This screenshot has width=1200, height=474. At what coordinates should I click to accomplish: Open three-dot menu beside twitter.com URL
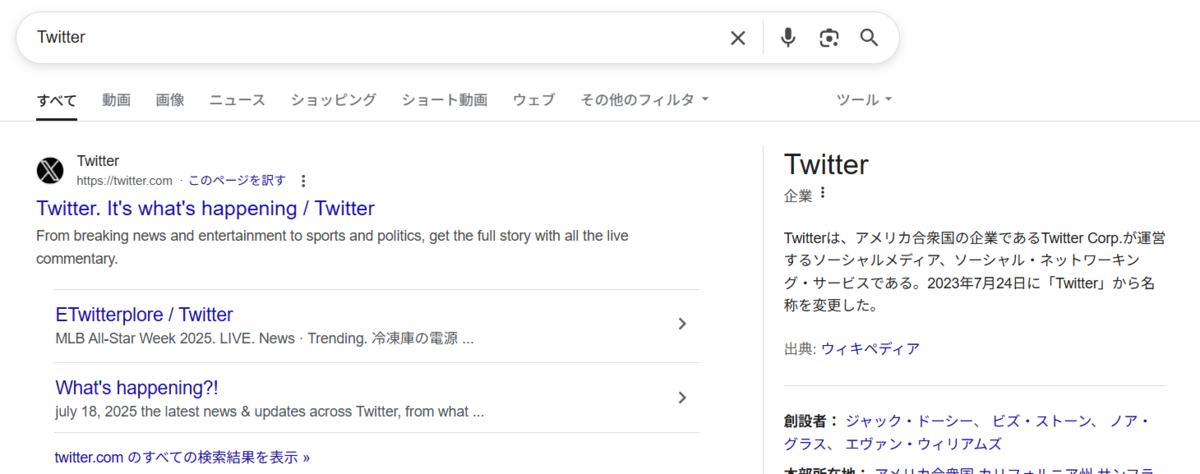point(304,181)
